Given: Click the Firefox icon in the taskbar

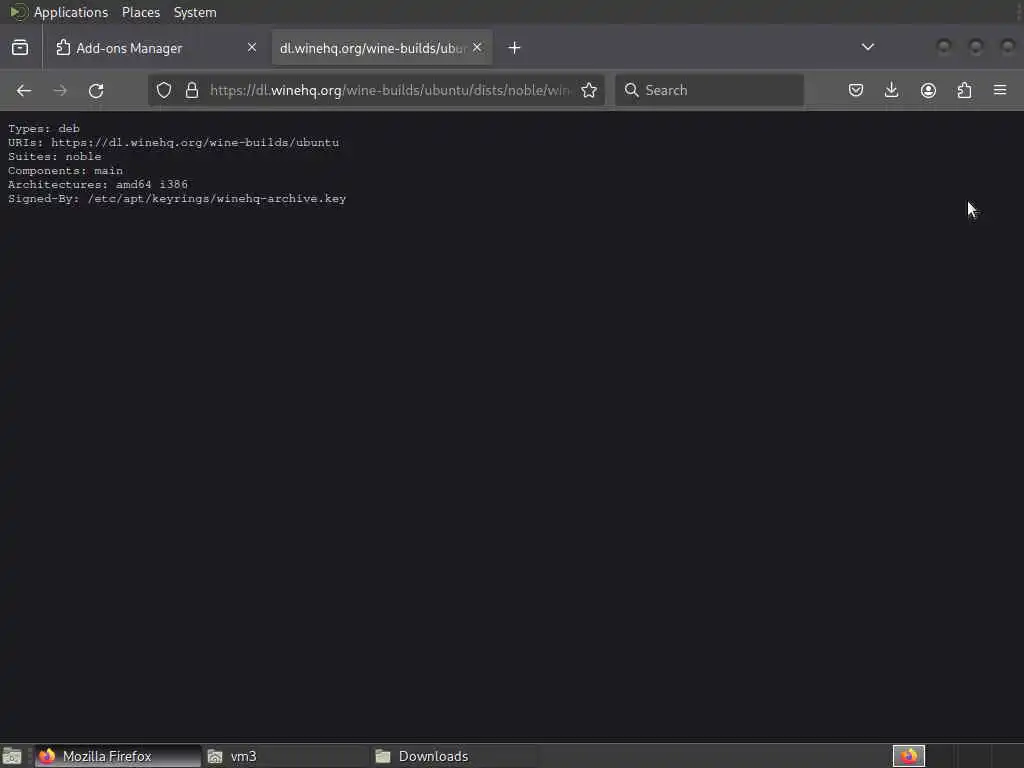Looking at the screenshot, I should tap(47, 756).
